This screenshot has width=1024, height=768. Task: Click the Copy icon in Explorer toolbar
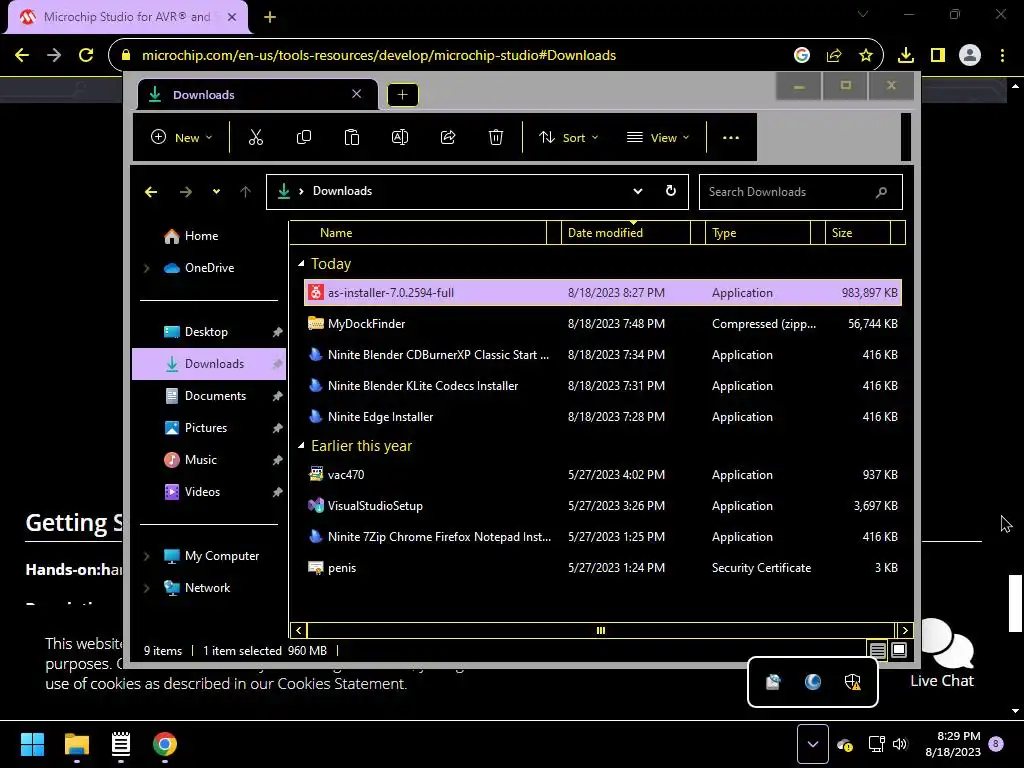tap(304, 137)
